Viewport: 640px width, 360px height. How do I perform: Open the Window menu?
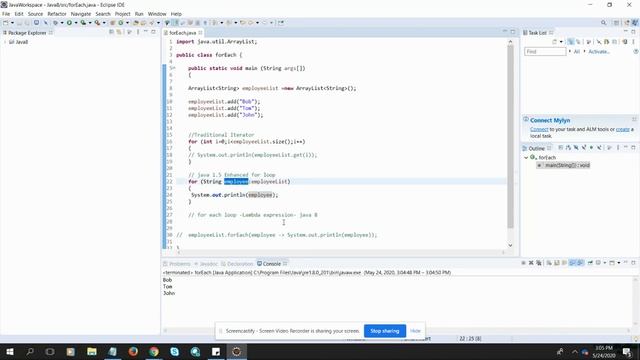157,14
